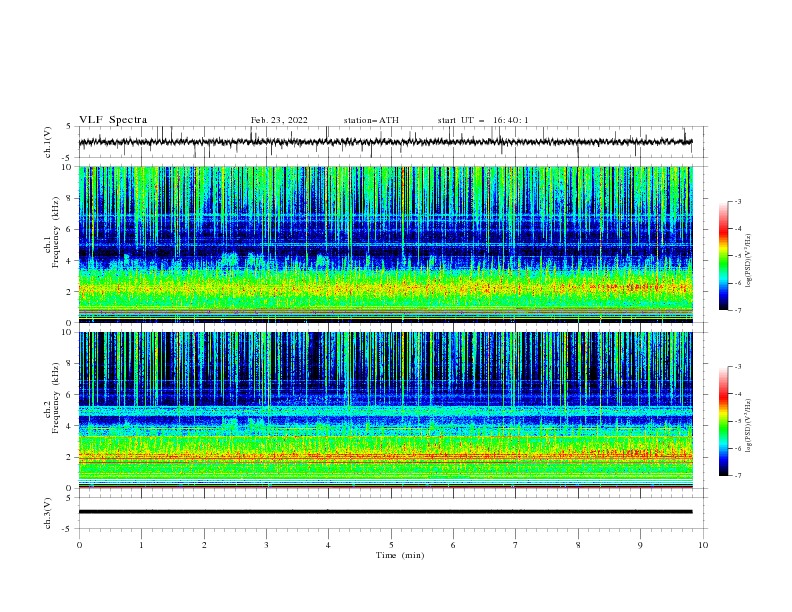Click the "4" kHz tick on the ch.1 frequency axis
This screenshot has width=792, height=612.
tap(69, 261)
